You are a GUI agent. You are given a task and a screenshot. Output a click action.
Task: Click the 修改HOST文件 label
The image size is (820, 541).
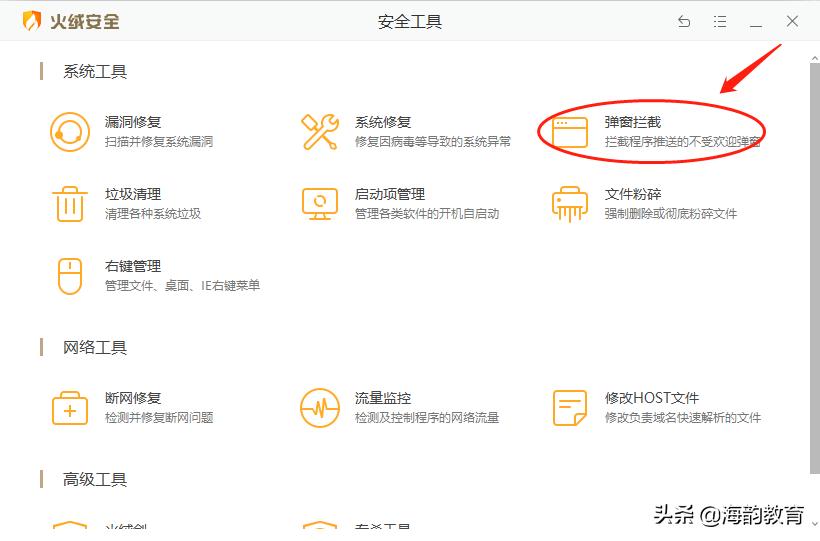[x=652, y=398]
